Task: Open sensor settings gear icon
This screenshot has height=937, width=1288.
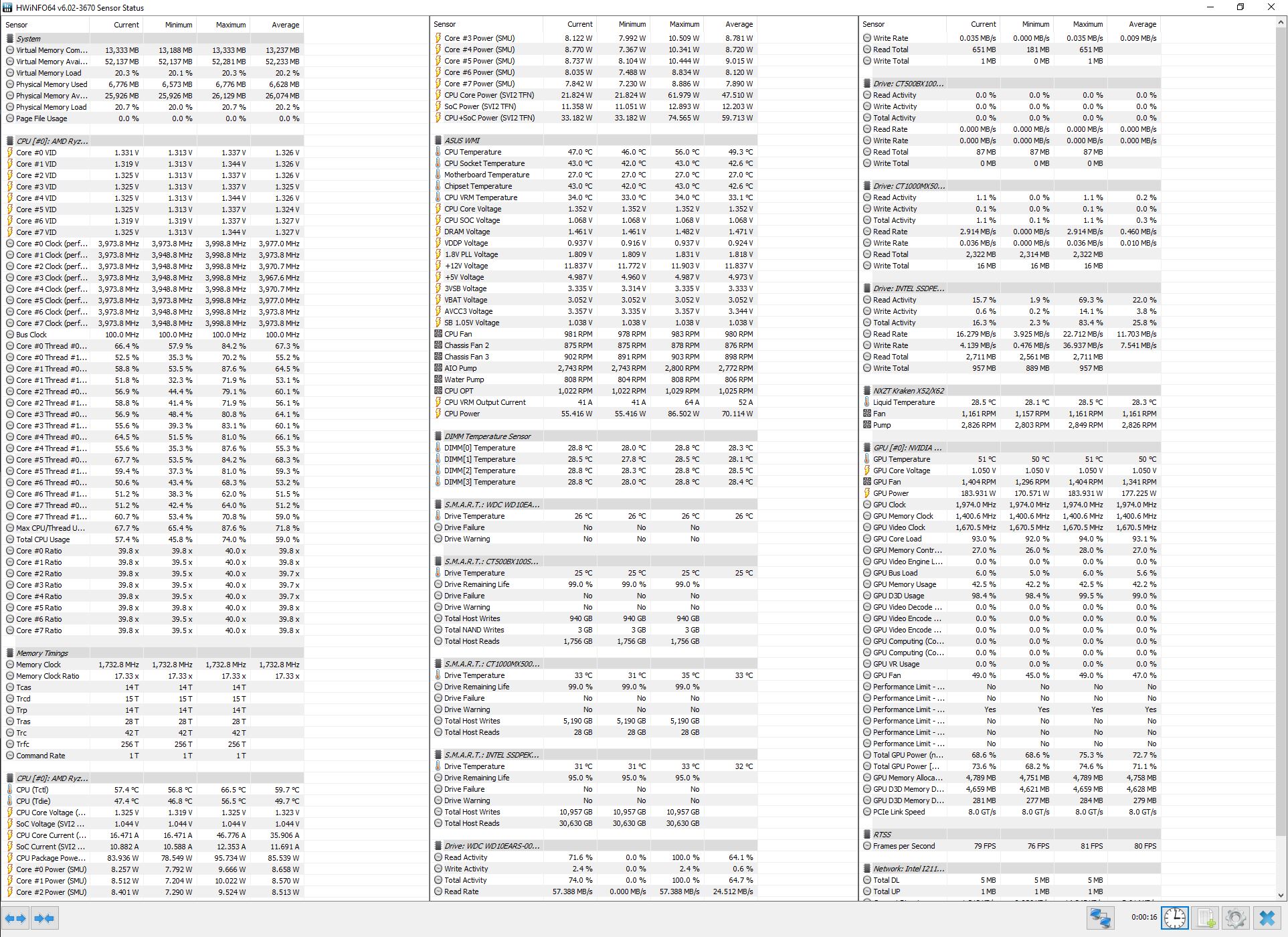Action: pyautogui.click(x=1236, y=918)
